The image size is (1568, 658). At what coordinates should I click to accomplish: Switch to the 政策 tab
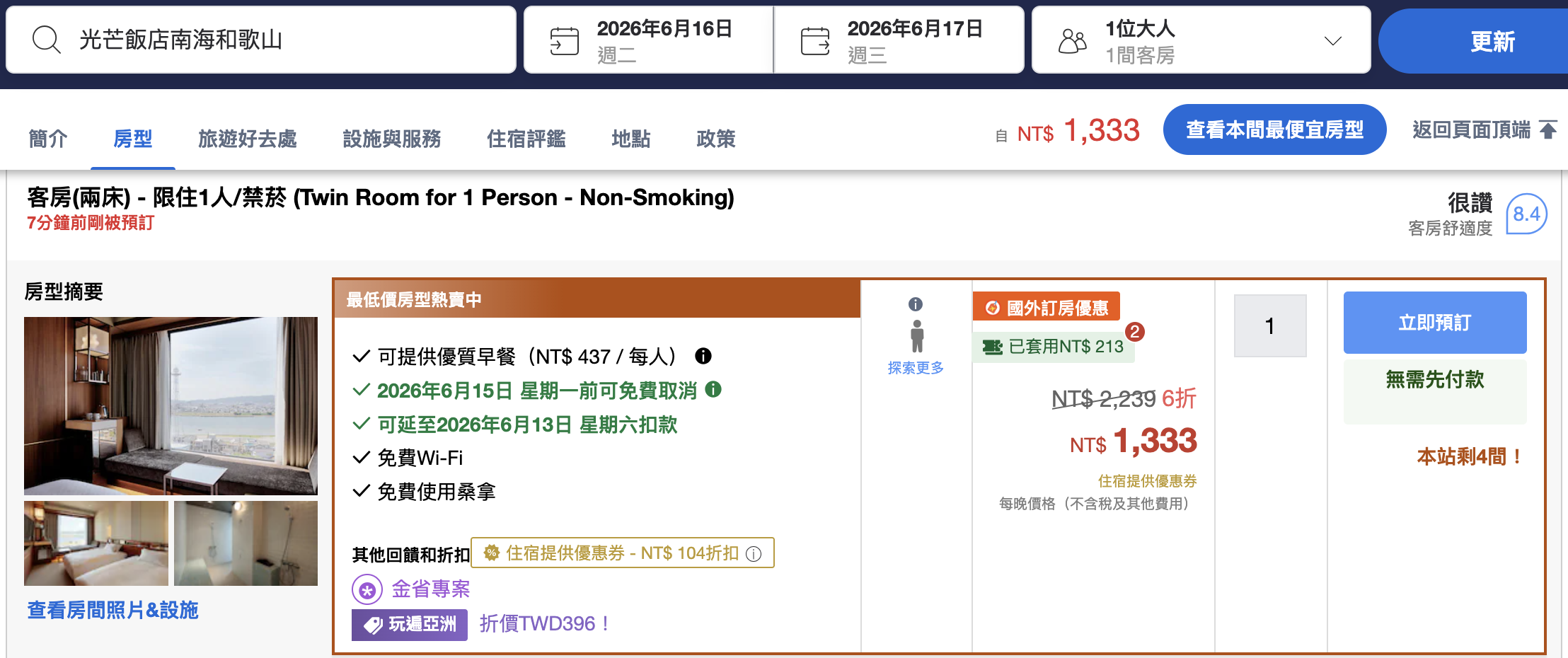715,139
